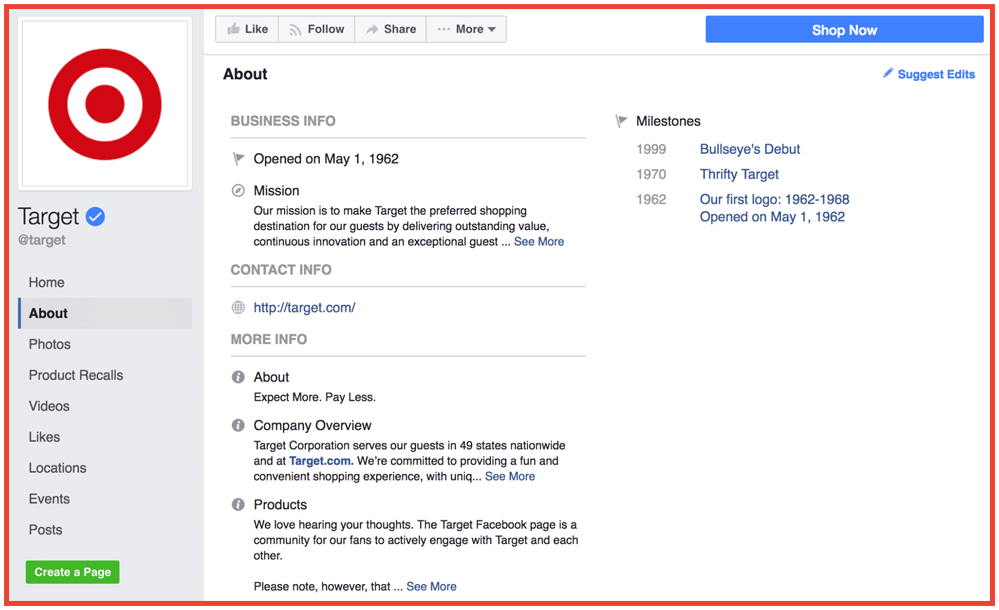Click the green Create a Page button

pyautogui.click(x=73, y=572)
